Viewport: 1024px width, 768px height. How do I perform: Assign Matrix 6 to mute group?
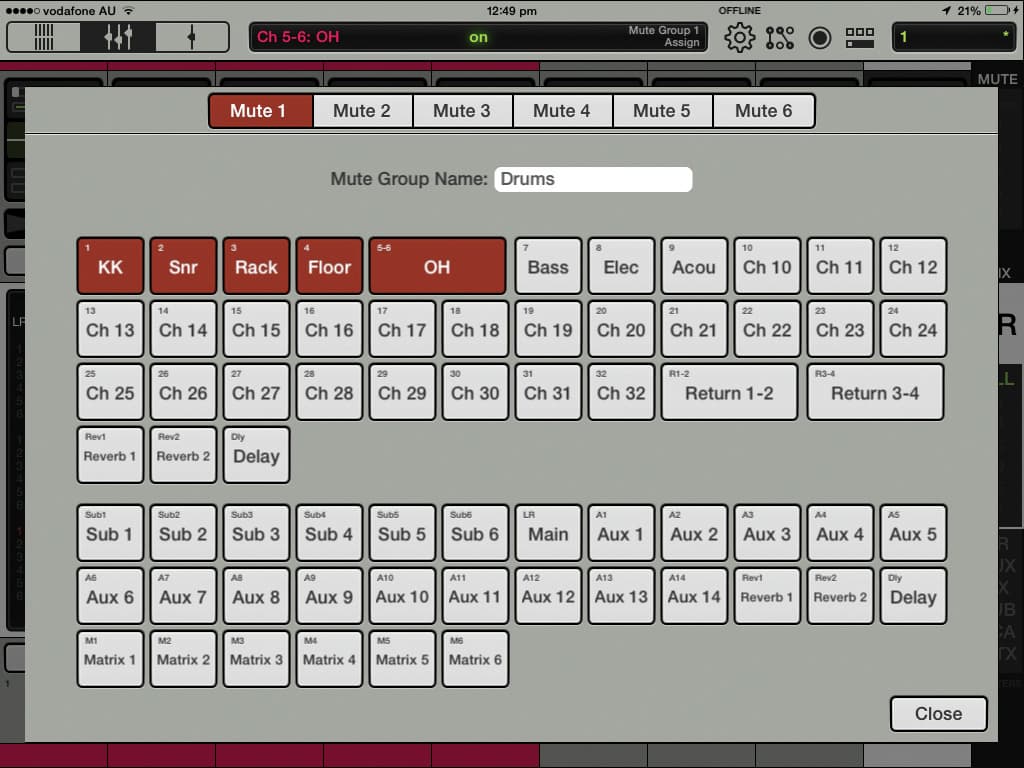[x=475, y=658]
